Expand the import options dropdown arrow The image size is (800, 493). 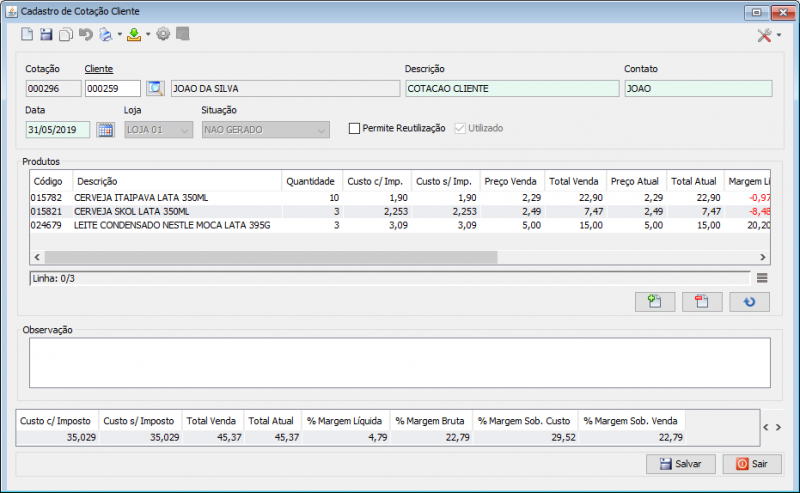[x=148, y=35]
